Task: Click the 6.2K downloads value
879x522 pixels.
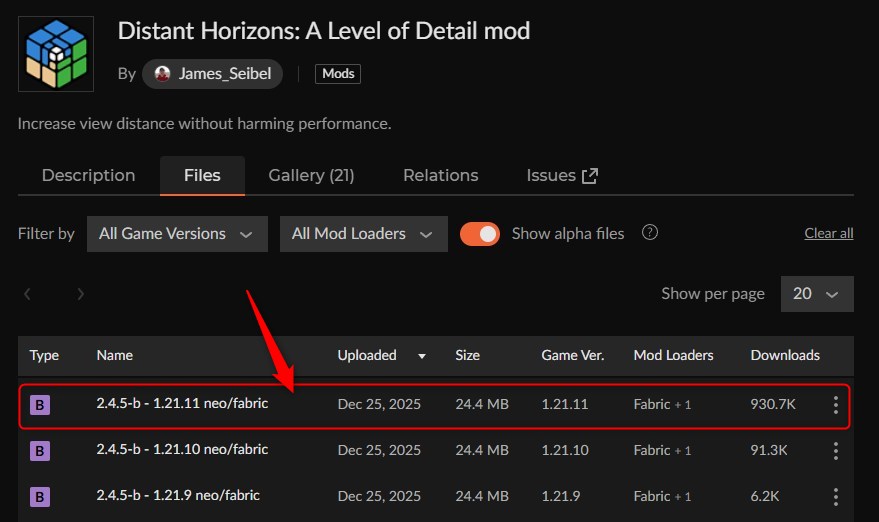Action: 765,497
